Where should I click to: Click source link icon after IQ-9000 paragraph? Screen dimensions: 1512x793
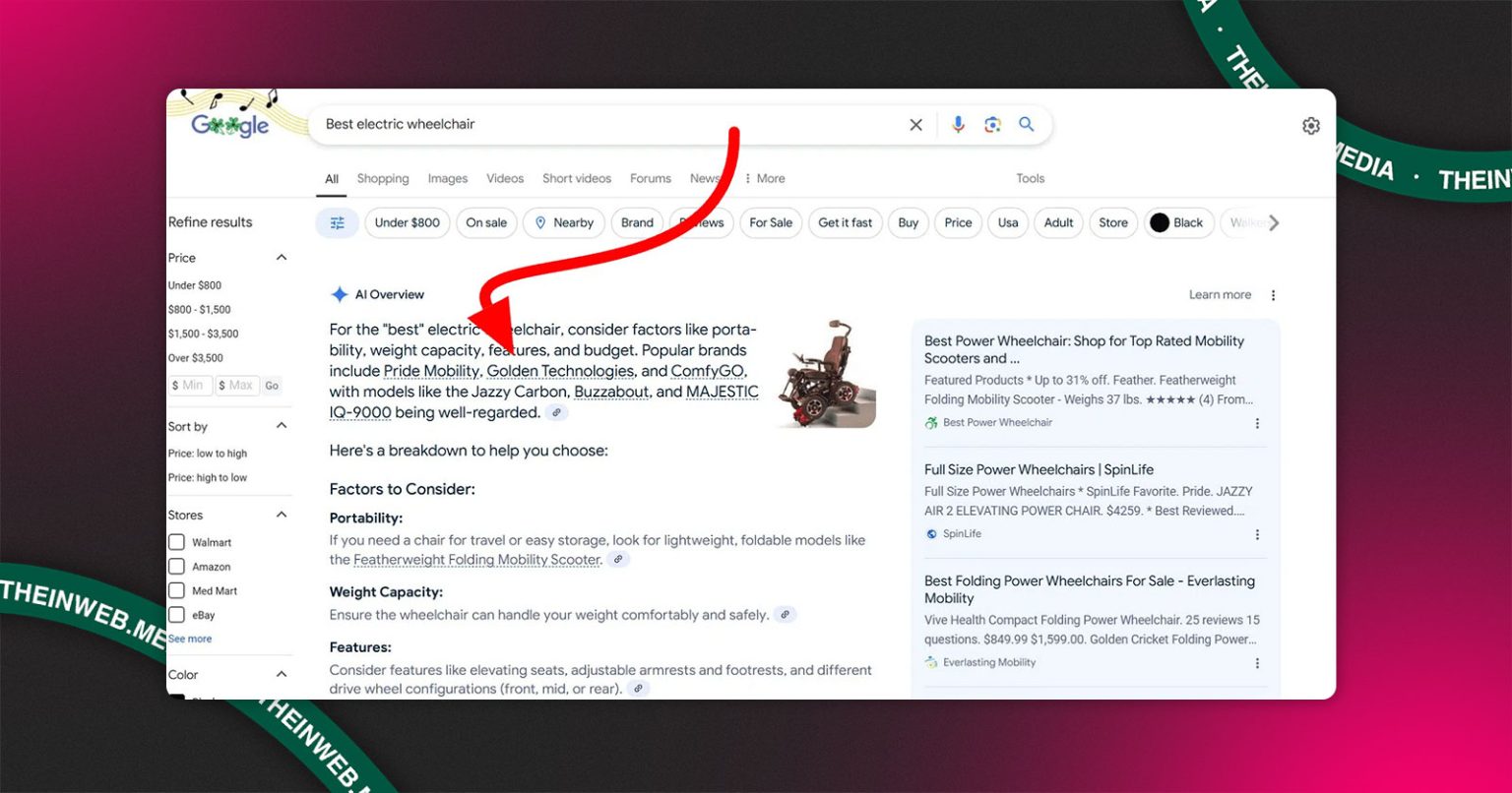pyautogui.click(x=557, y=413)
